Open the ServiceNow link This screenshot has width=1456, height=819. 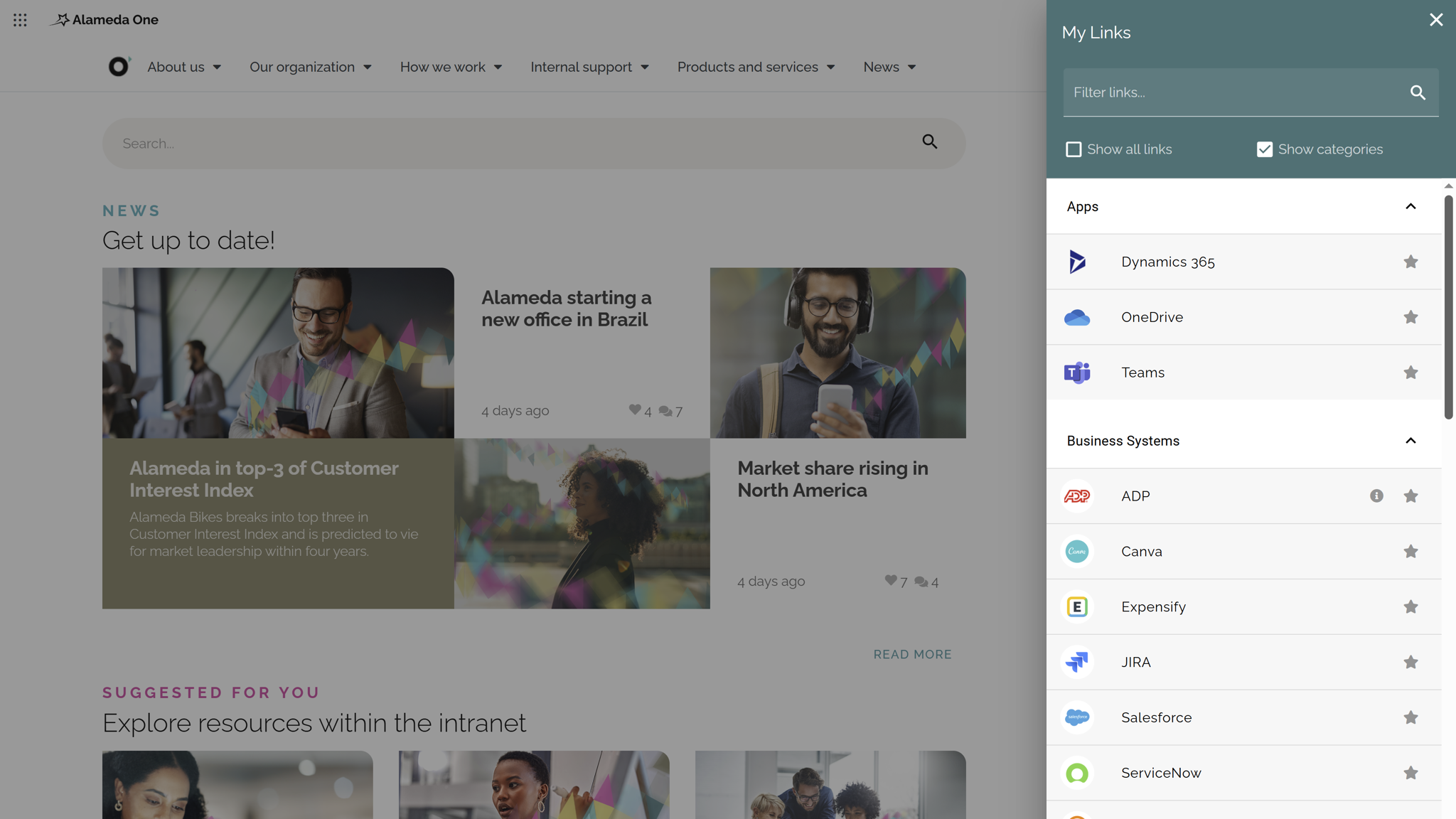[x=1161, y=773]
